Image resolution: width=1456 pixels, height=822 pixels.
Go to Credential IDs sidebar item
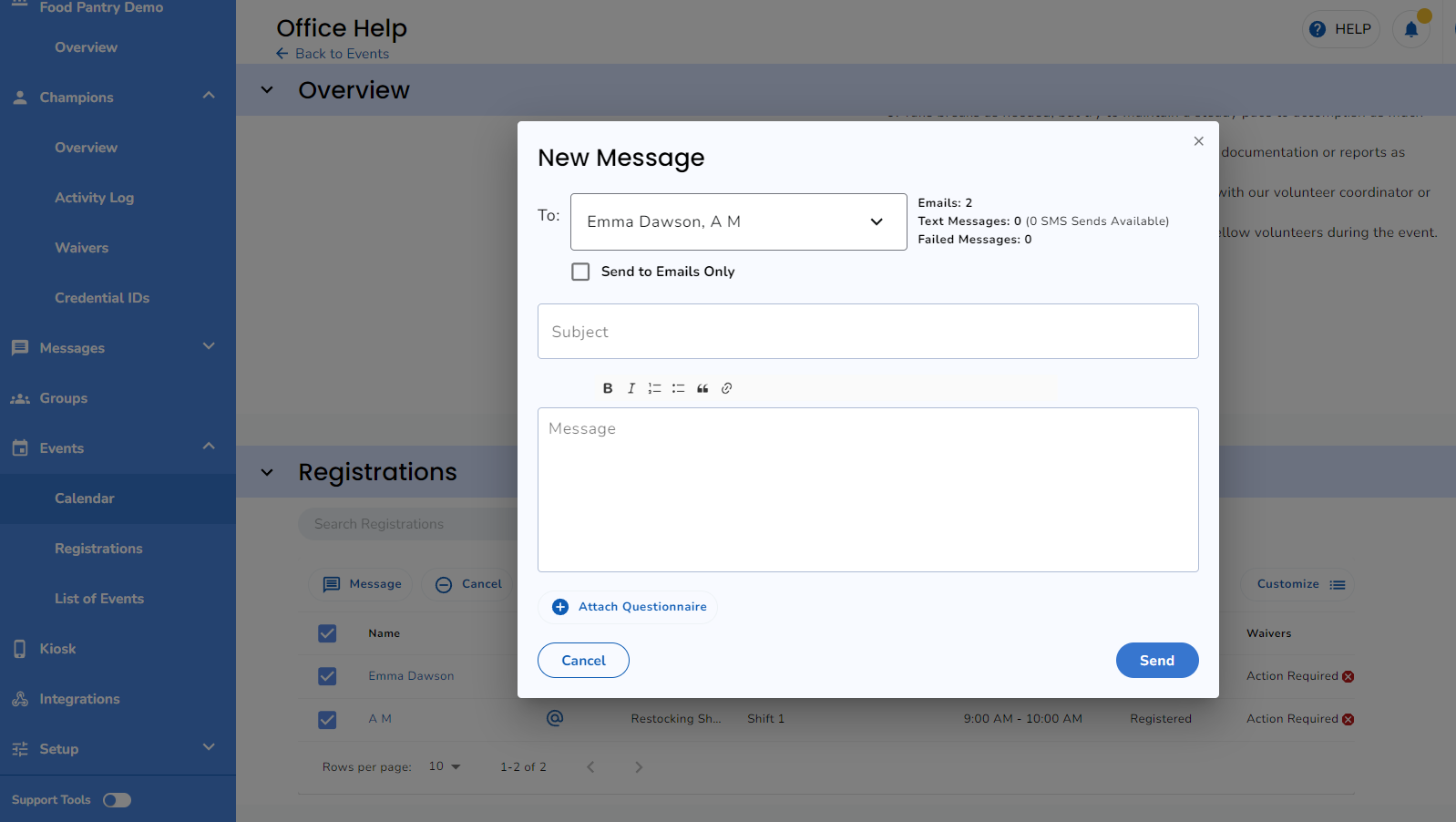[x=102, y=298]
